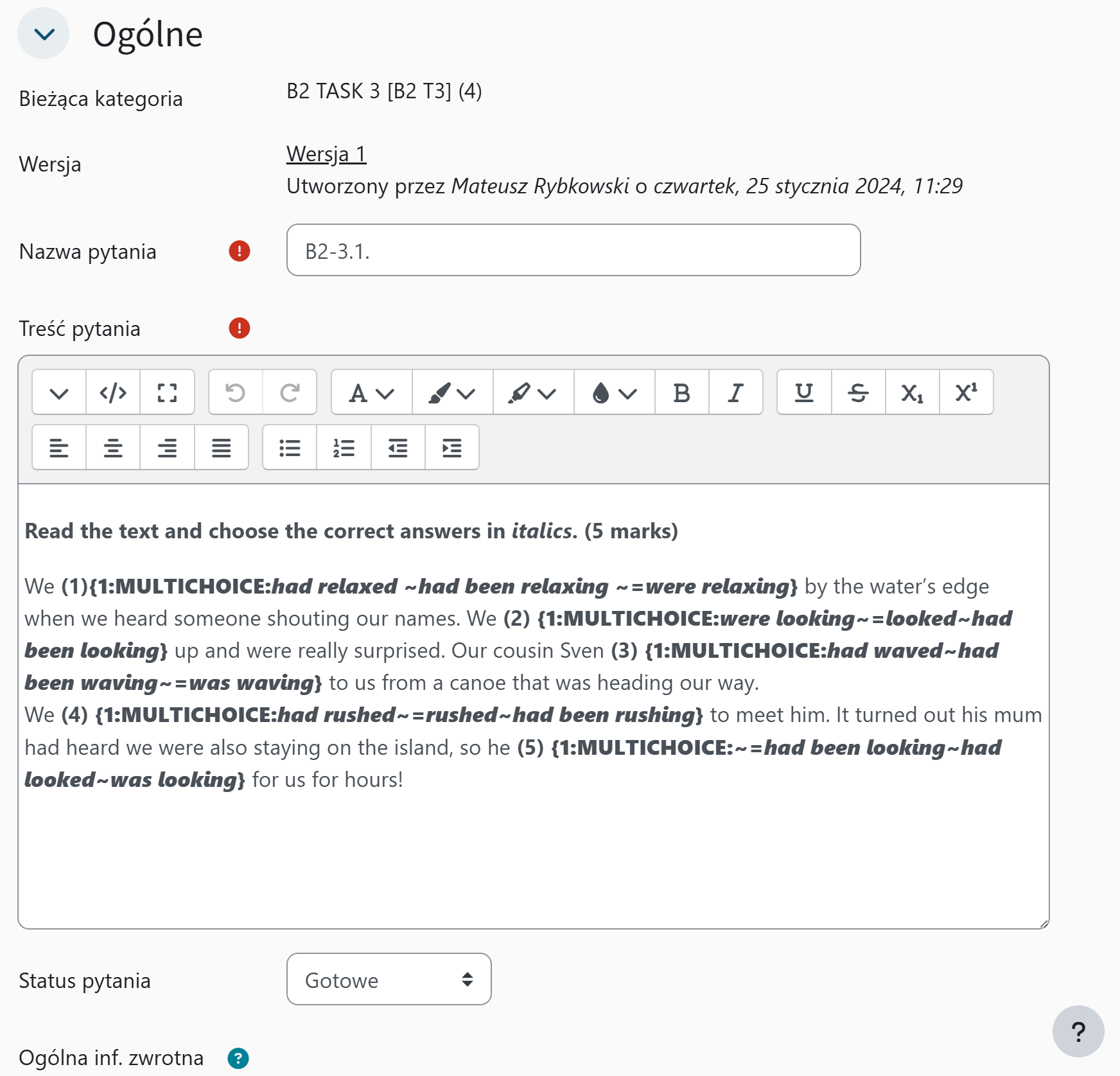Apply strikethrough to text

pos(858,392)
